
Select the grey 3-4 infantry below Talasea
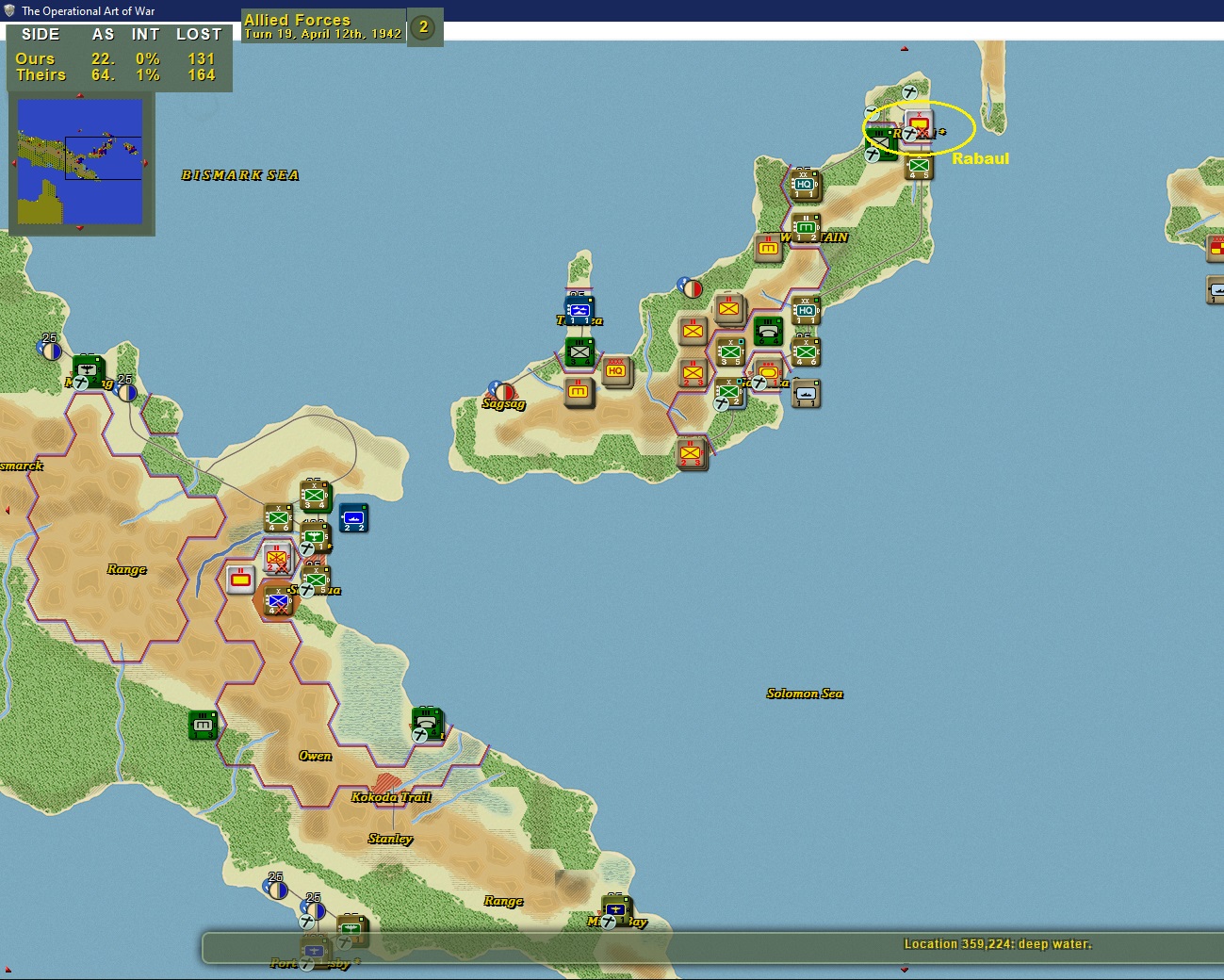coord(579,352)
